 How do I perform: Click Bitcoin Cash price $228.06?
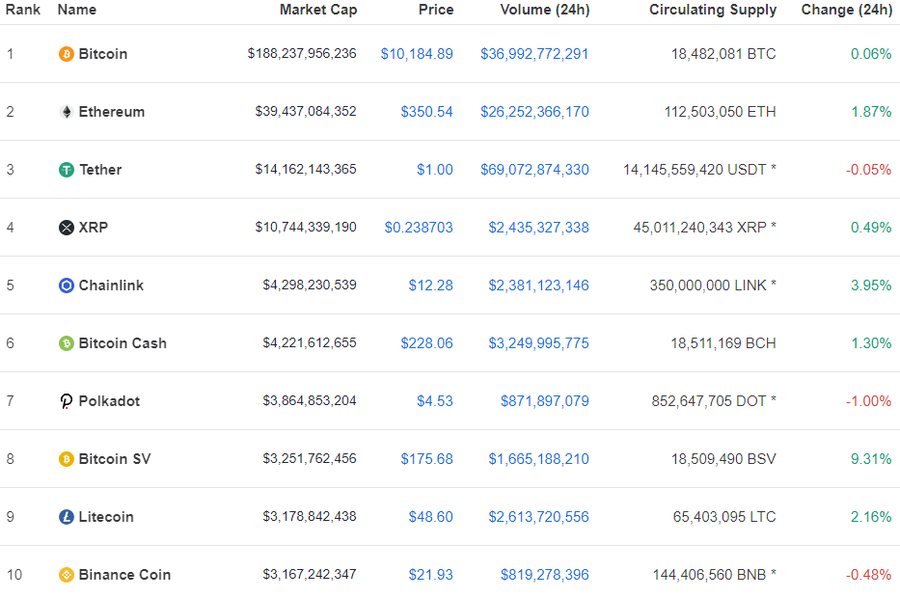pyautogui.click(x=426, y=343)
